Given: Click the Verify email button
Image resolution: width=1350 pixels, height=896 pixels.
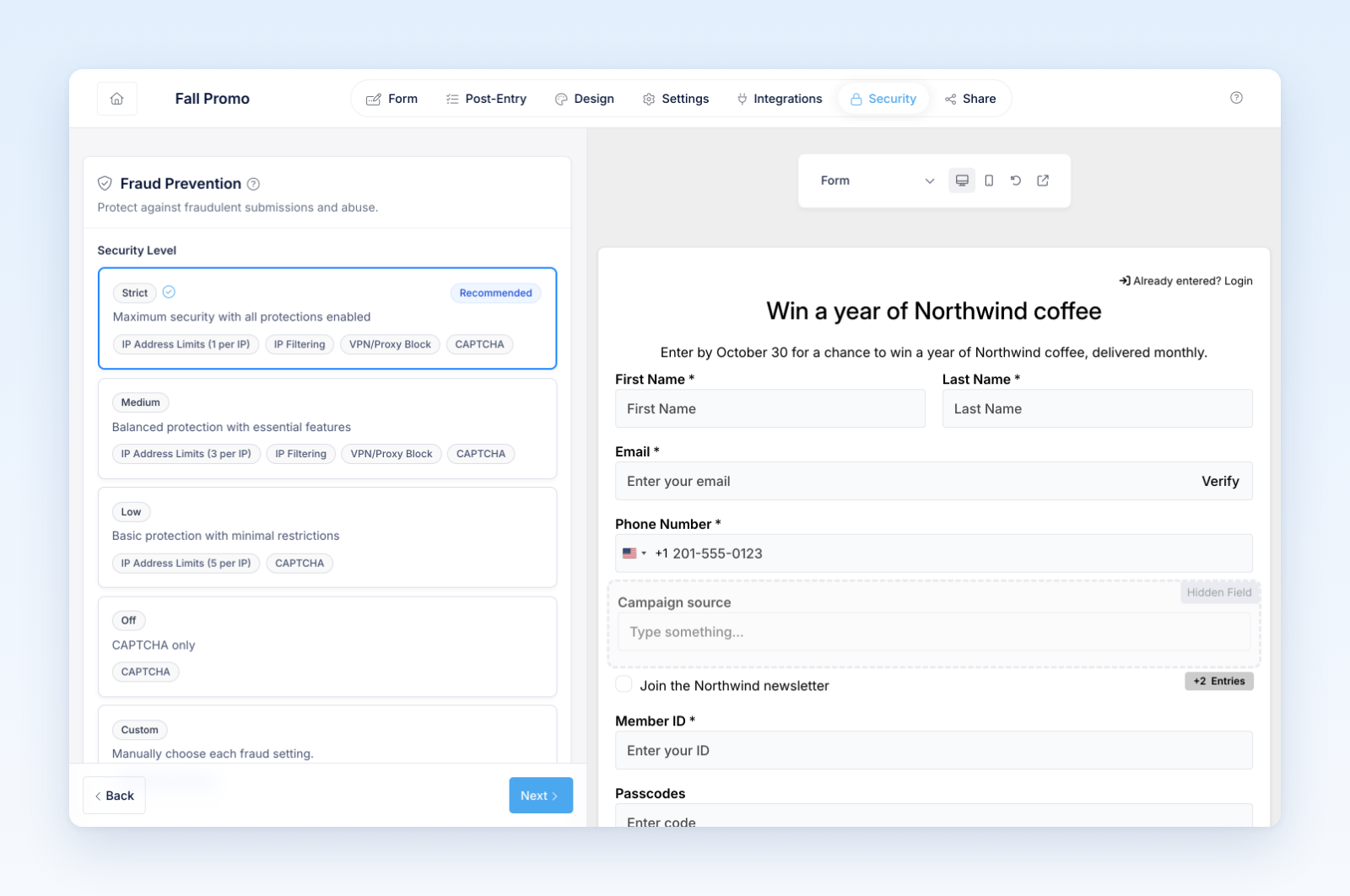Looking at the screenshot, I should coord(1220,481).
